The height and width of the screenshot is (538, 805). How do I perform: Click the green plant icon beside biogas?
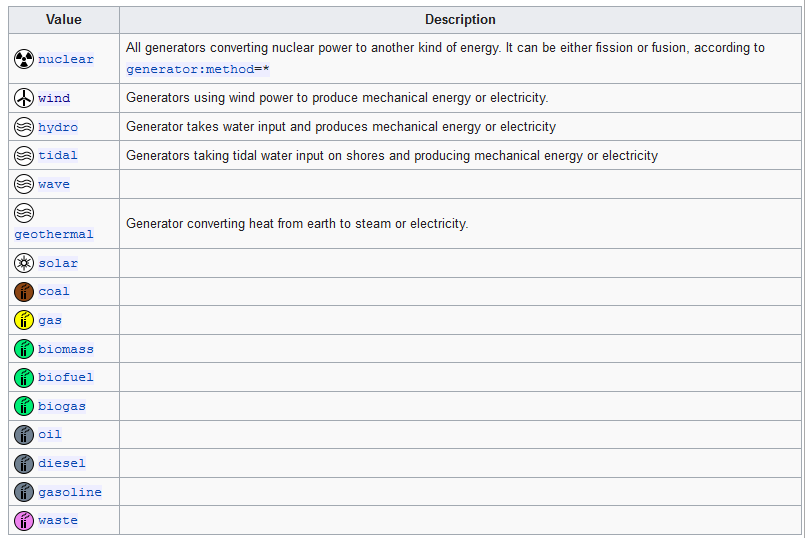click(24, 406)
